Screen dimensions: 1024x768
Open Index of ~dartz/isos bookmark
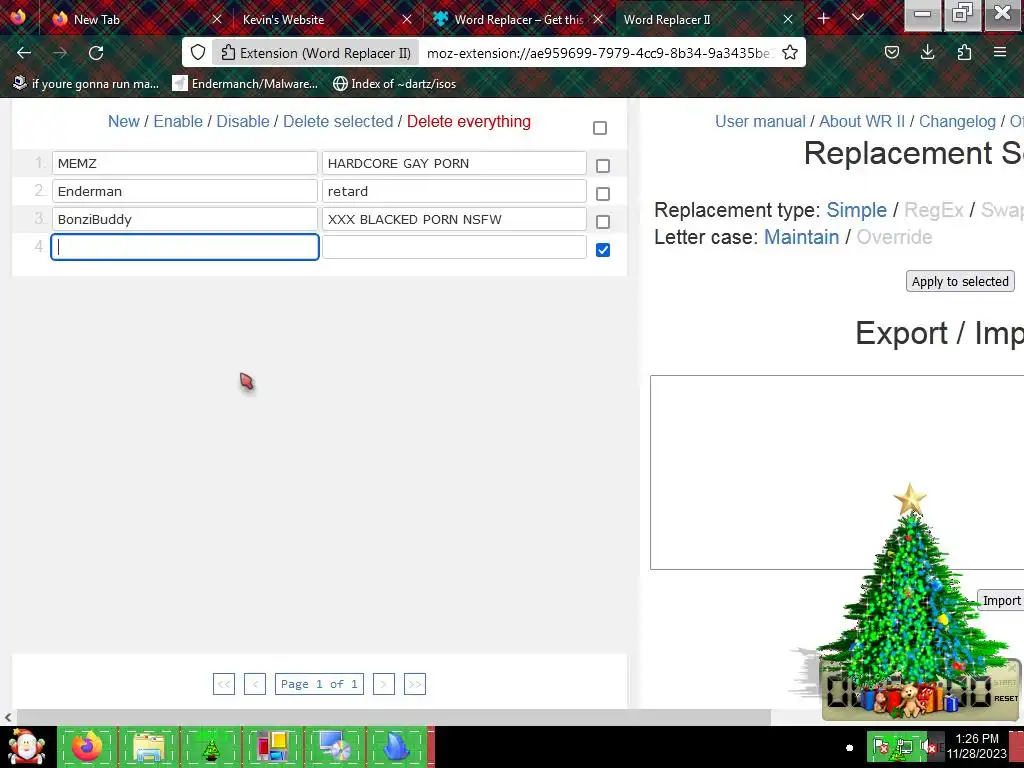tap(394, 84)
